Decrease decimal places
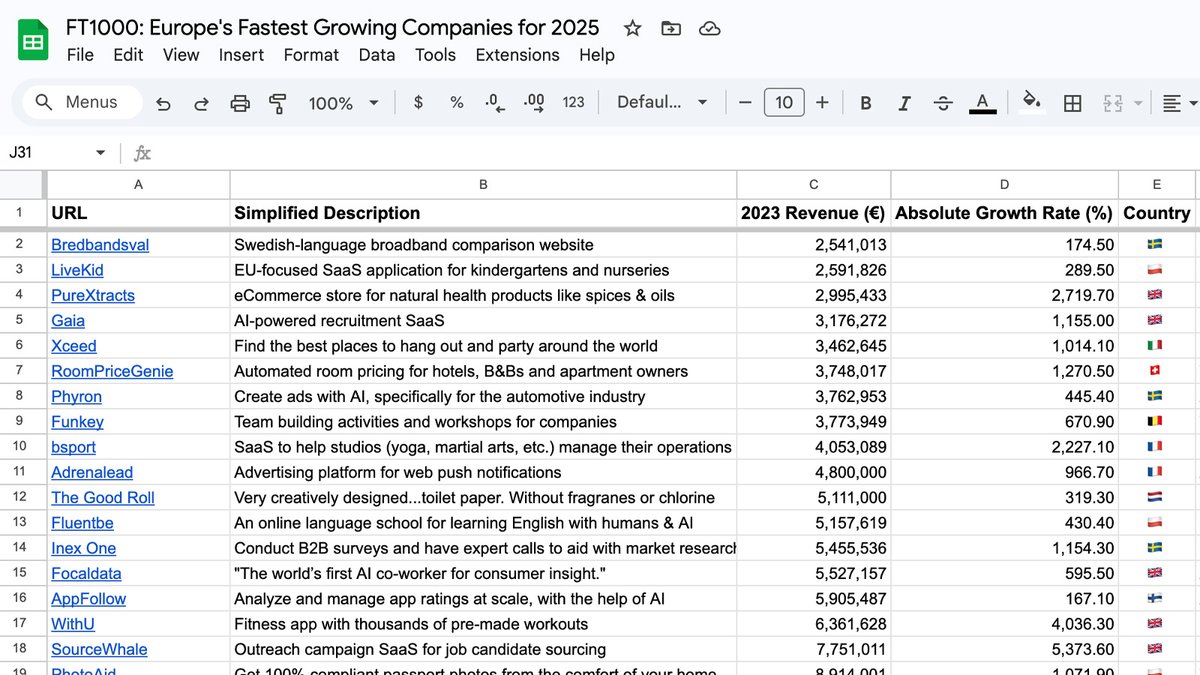The height and width of the screenshot is (675, 1200). 491,102
